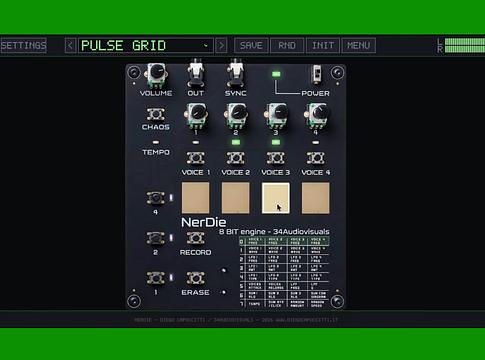Toggle the VOICE 2 button
Image resolution: width=485 pixels, height=360 pixels.
(x=236, y=158)
